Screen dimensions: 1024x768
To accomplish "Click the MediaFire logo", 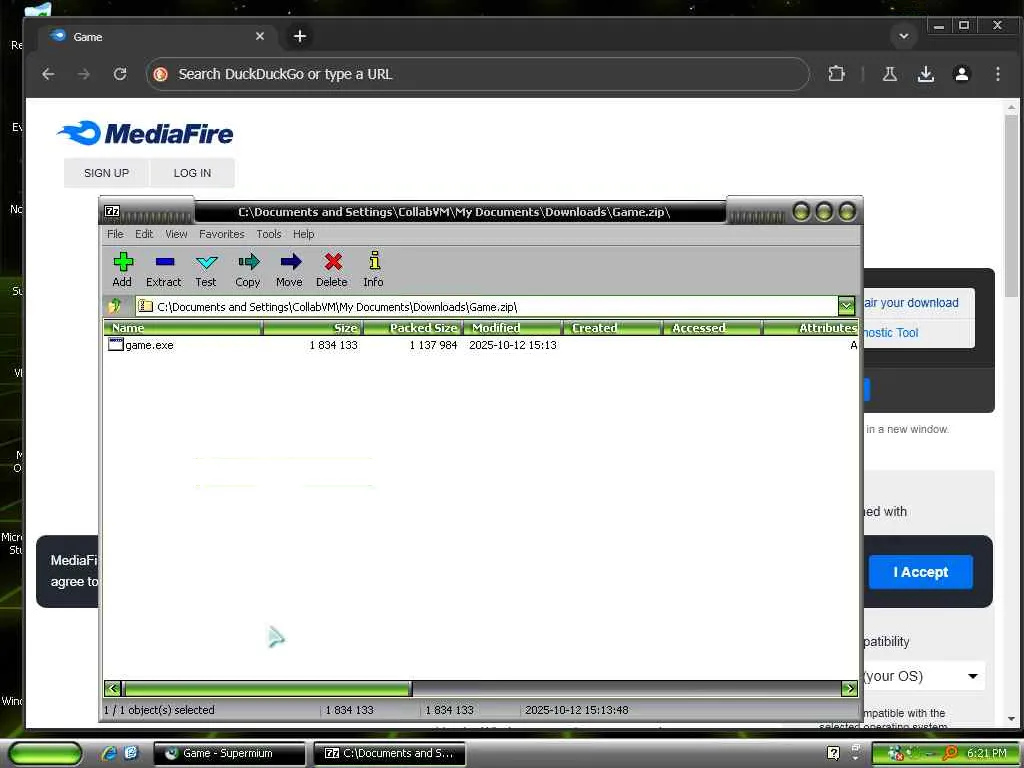I will [x=145, y=133].
